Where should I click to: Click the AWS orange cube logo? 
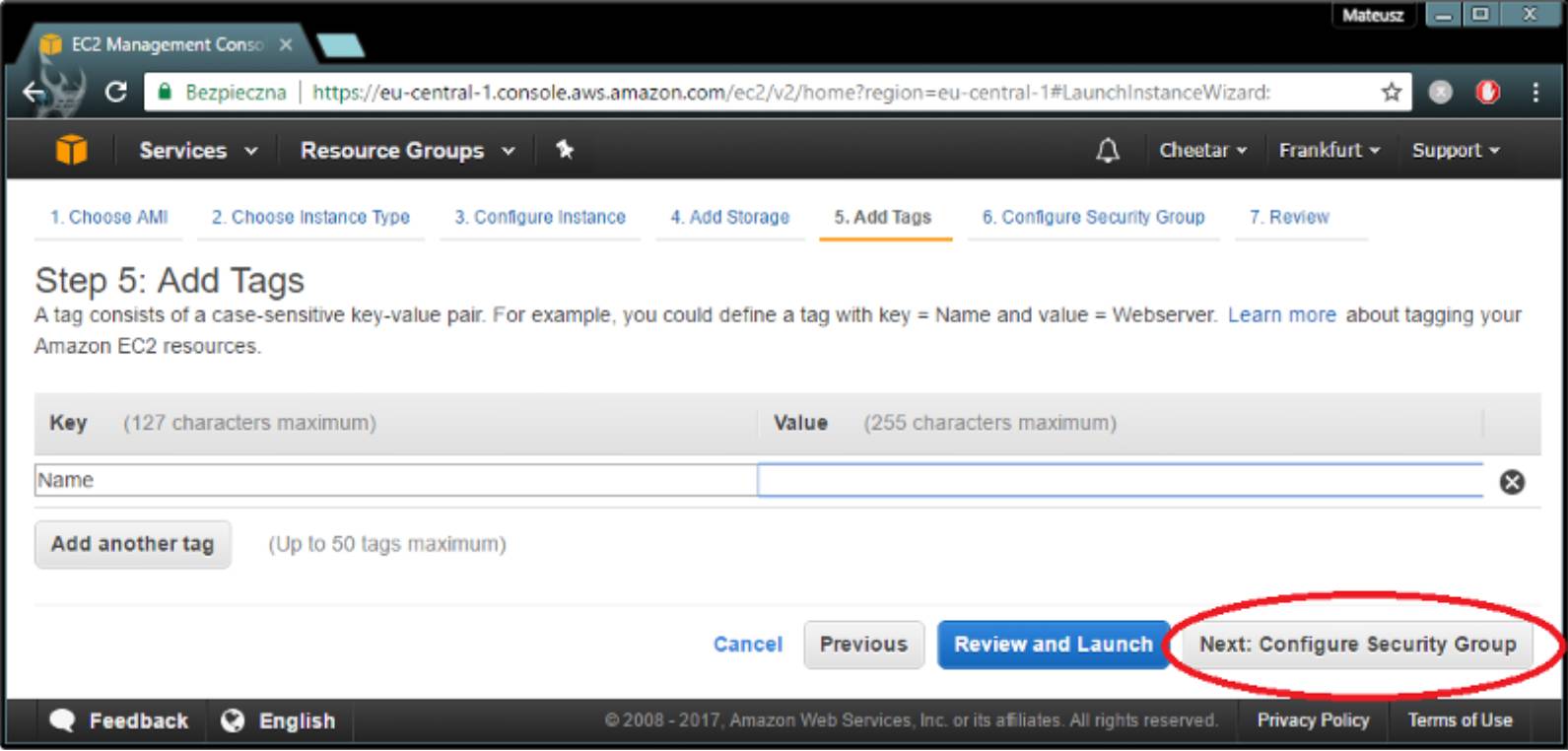[71, 150]
